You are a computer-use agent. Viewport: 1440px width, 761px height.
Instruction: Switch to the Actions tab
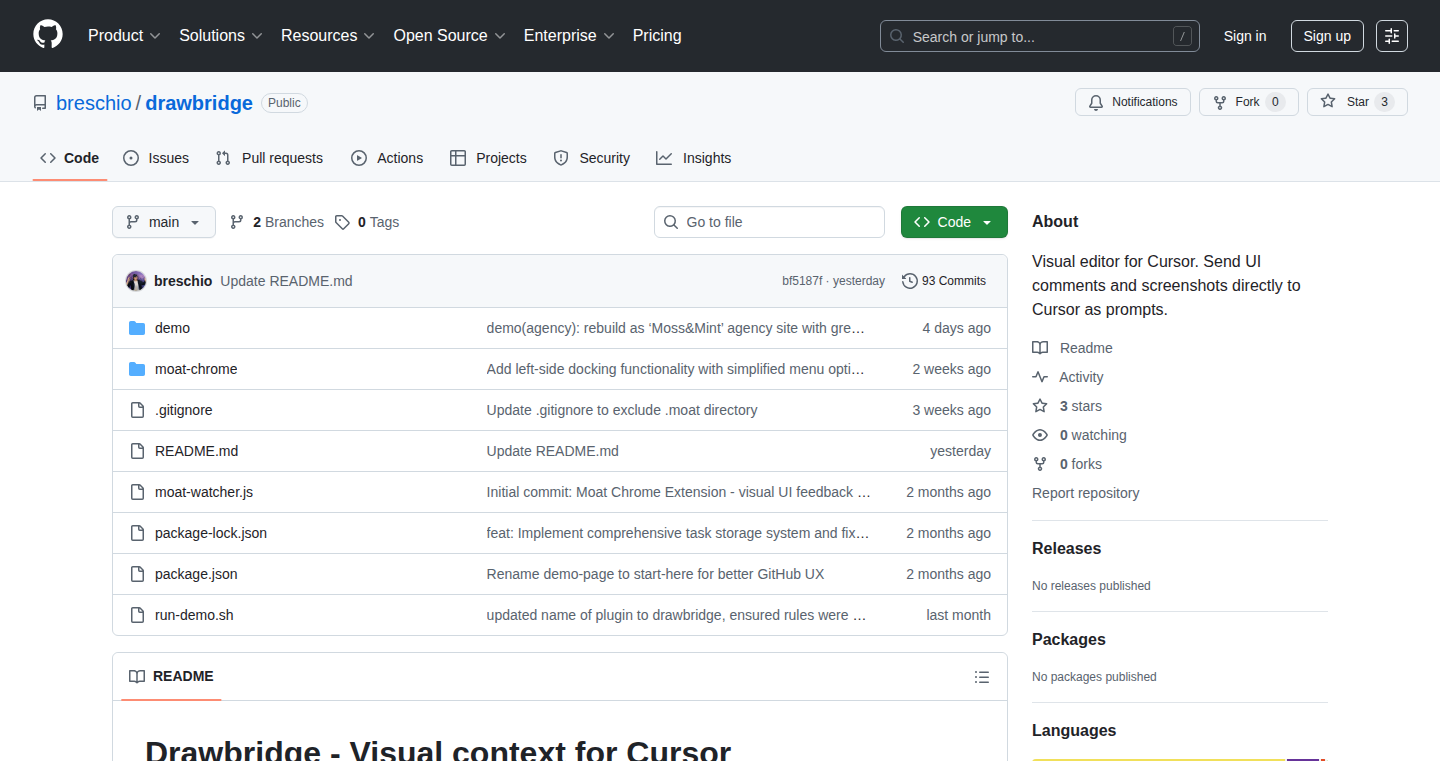[387, 158]
